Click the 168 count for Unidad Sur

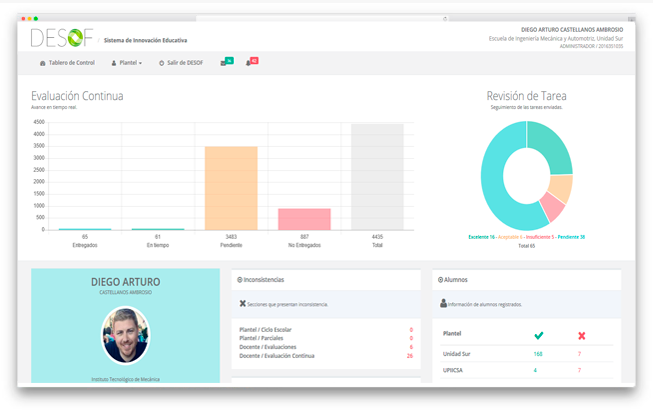pyautogui.click(x=538, y=354)
